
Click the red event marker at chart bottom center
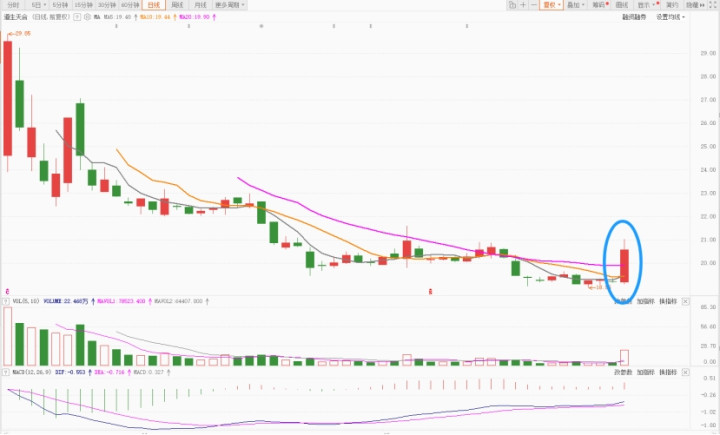430,291
